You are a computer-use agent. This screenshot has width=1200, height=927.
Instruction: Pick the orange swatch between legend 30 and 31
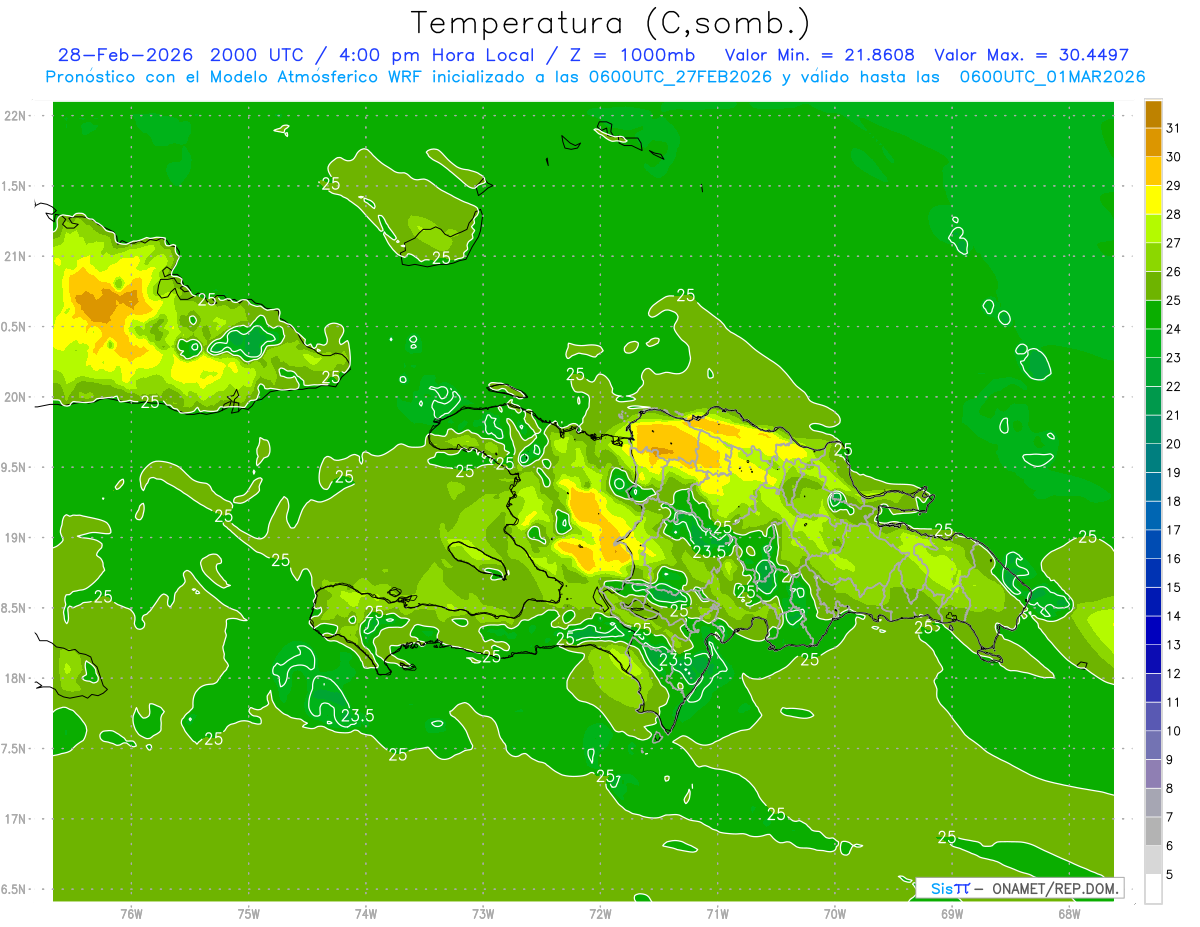[1153, 141]
